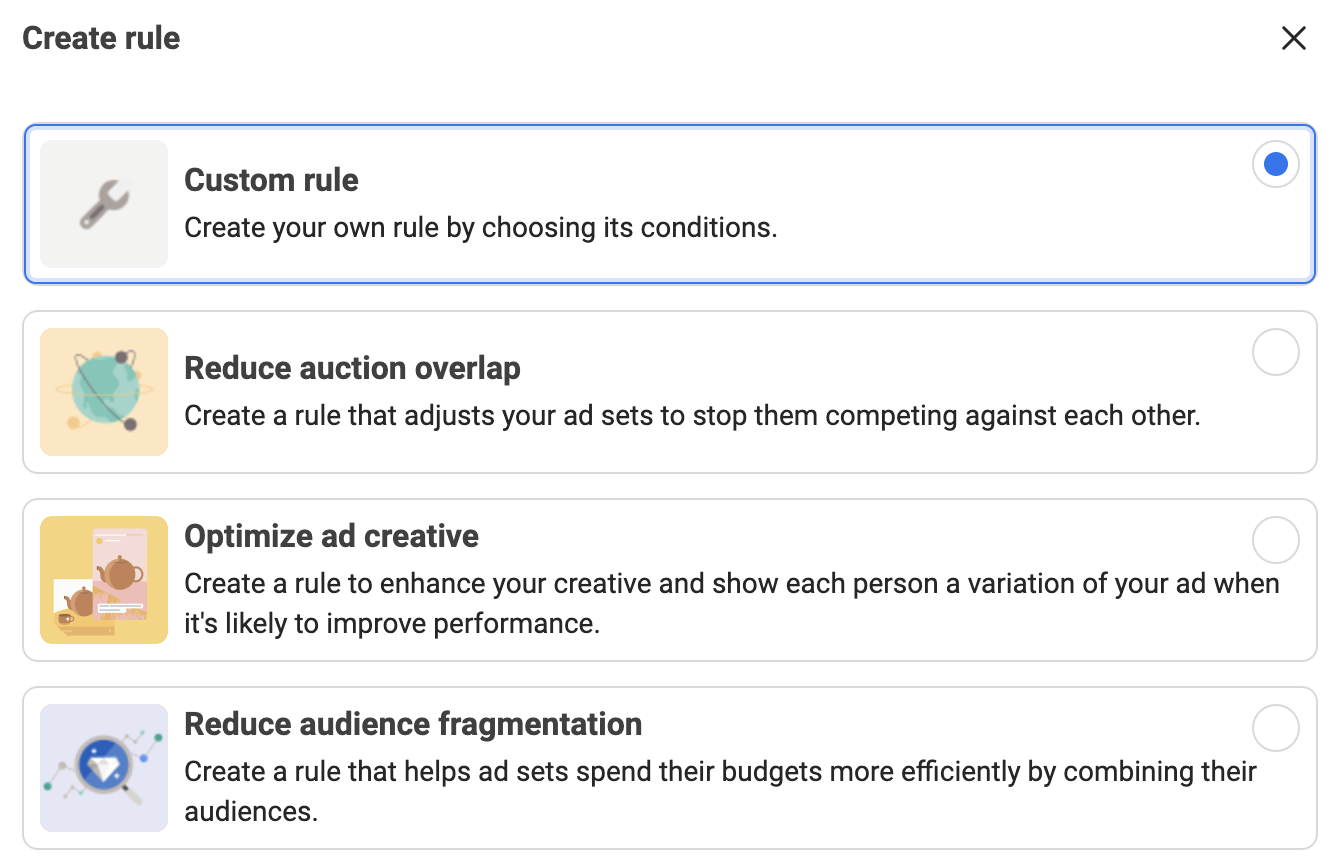This screenshot has width=1330, height=862.
Task: Click 'Create your own rule by choosing' description
Action: click(481, 228)
